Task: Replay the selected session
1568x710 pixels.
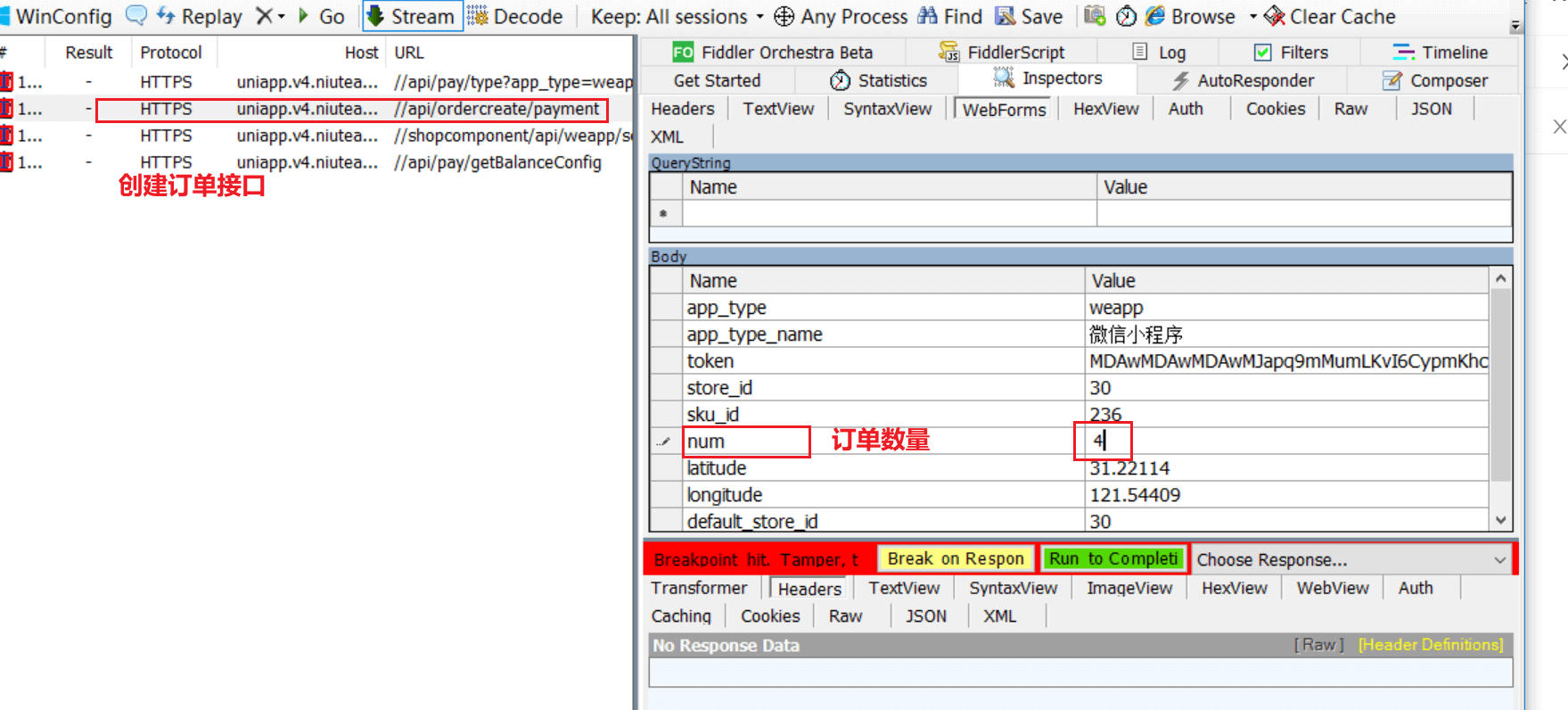Action: (199, 16)
